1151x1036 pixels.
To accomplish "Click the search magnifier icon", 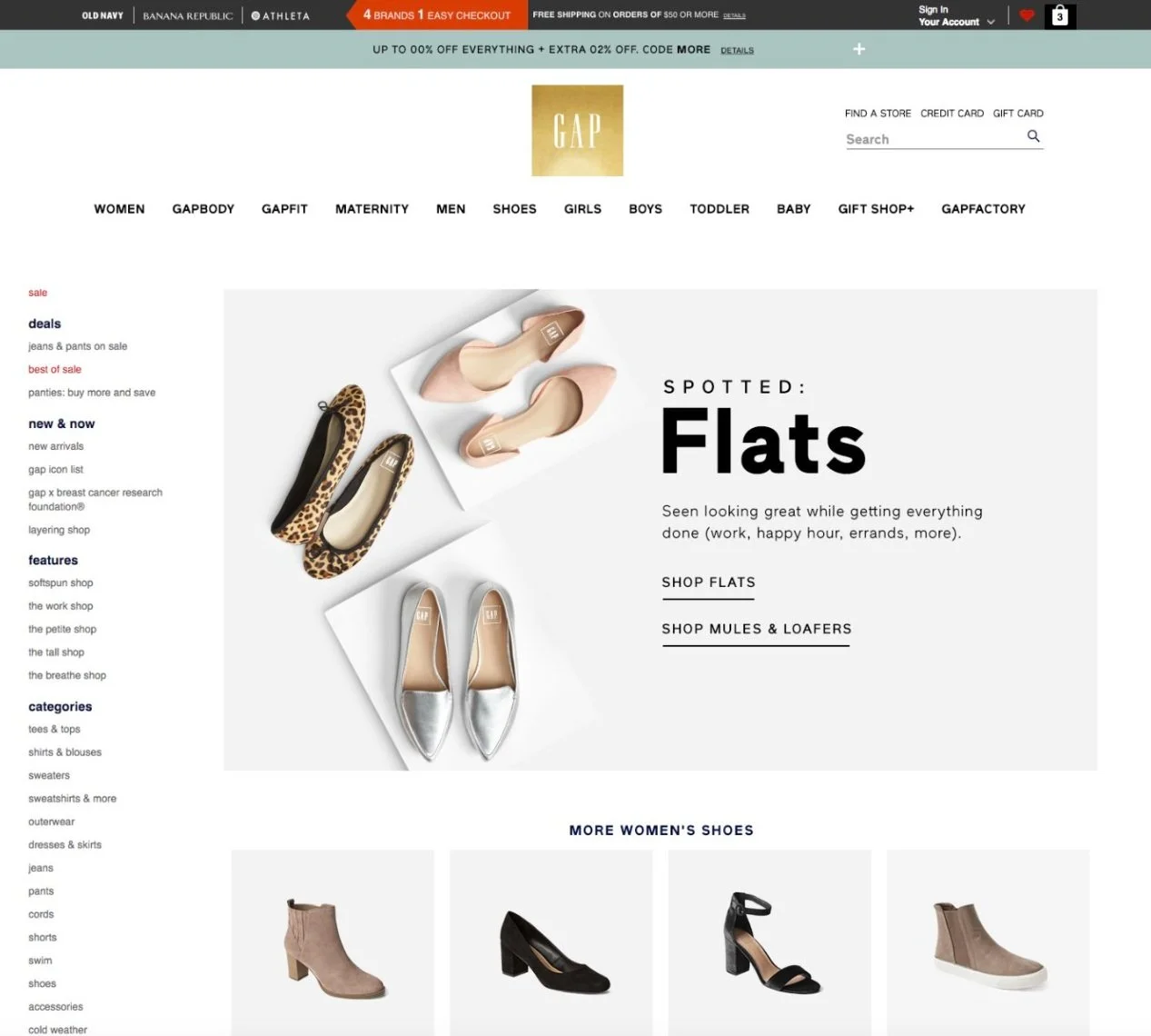I will [x=1033, y=136].
